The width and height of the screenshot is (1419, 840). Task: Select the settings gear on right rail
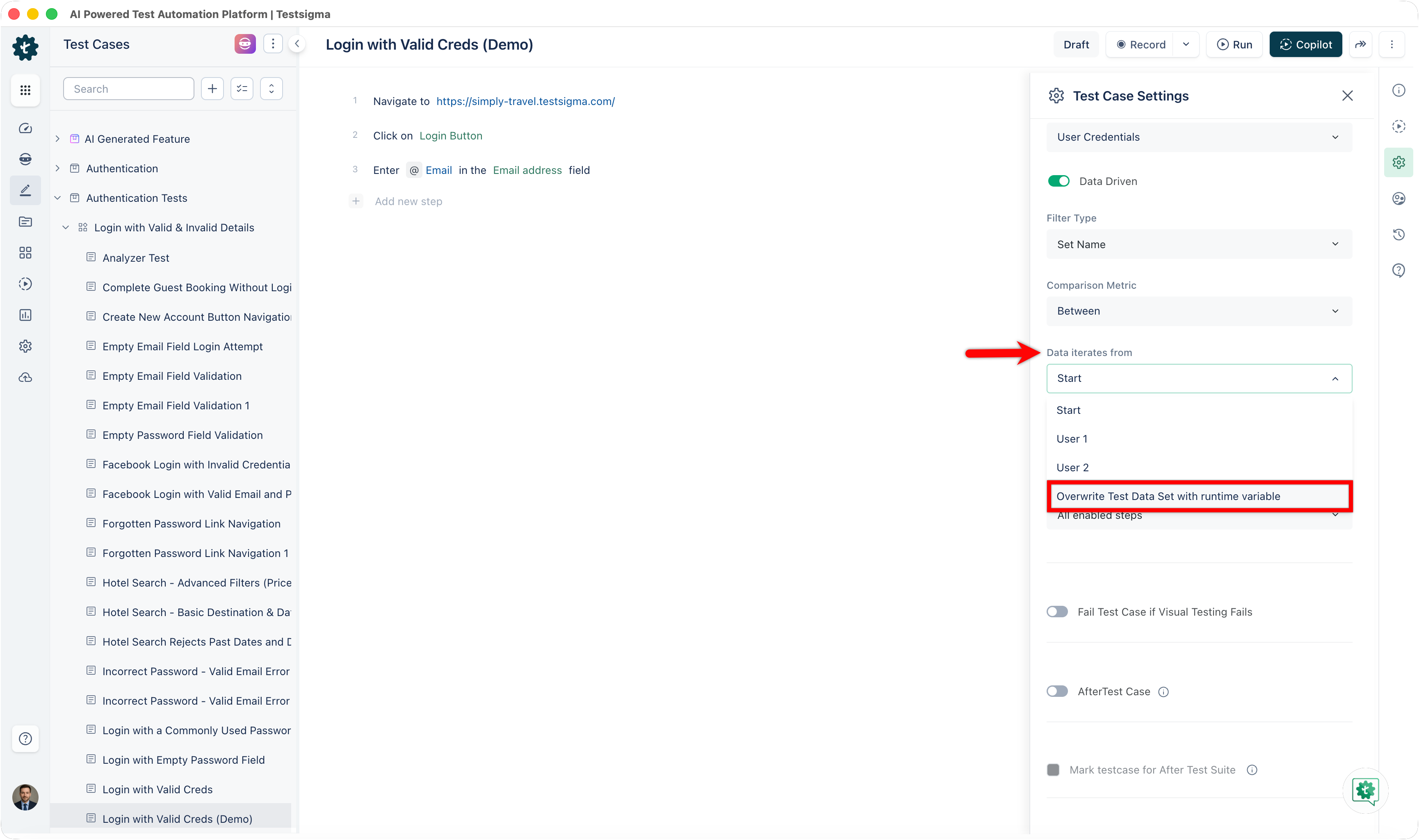[x=1398, y=162]
